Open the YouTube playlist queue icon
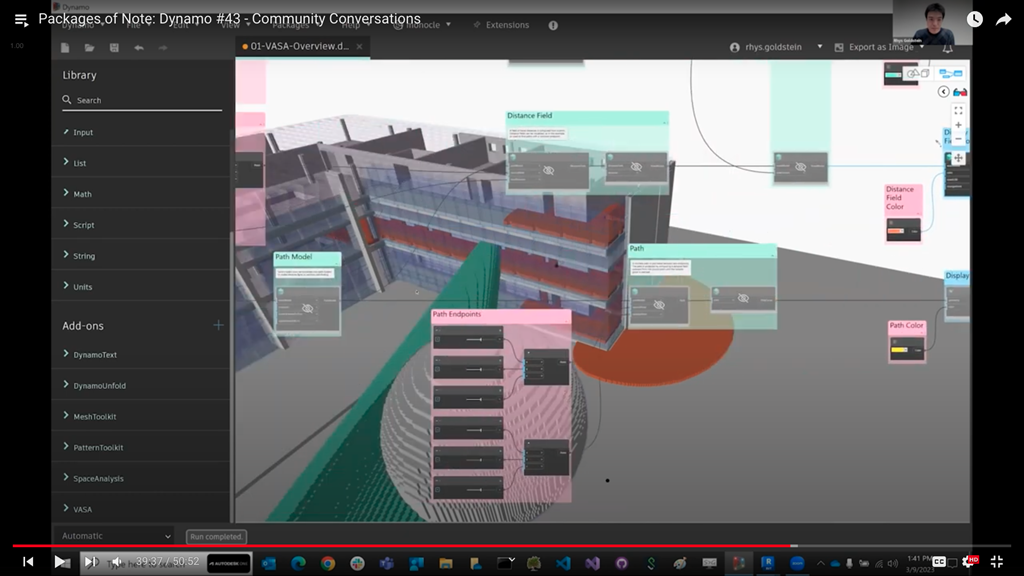This screenshot has height=576, width=1024. [x=21, y=20]
